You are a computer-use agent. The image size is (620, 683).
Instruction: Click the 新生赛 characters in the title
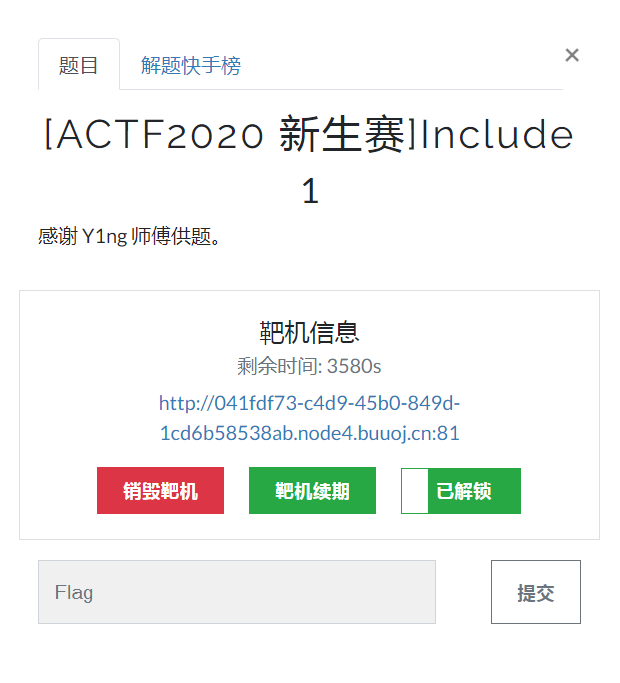click(342, 135)
